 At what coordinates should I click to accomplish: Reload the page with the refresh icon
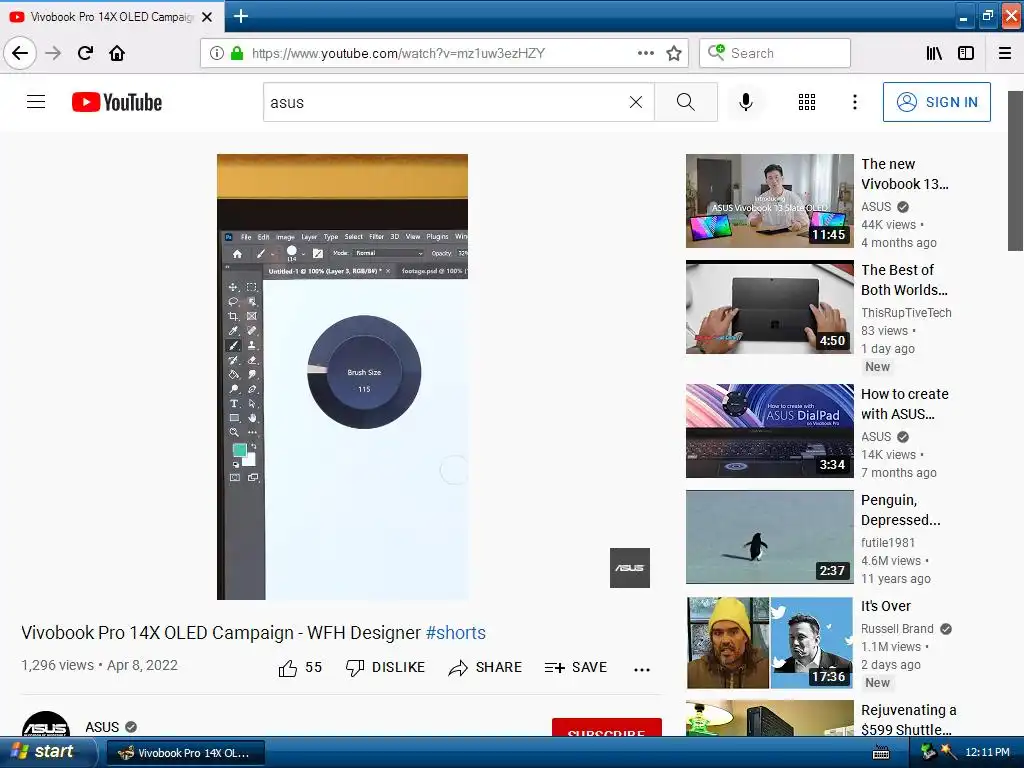click(85, 53)
